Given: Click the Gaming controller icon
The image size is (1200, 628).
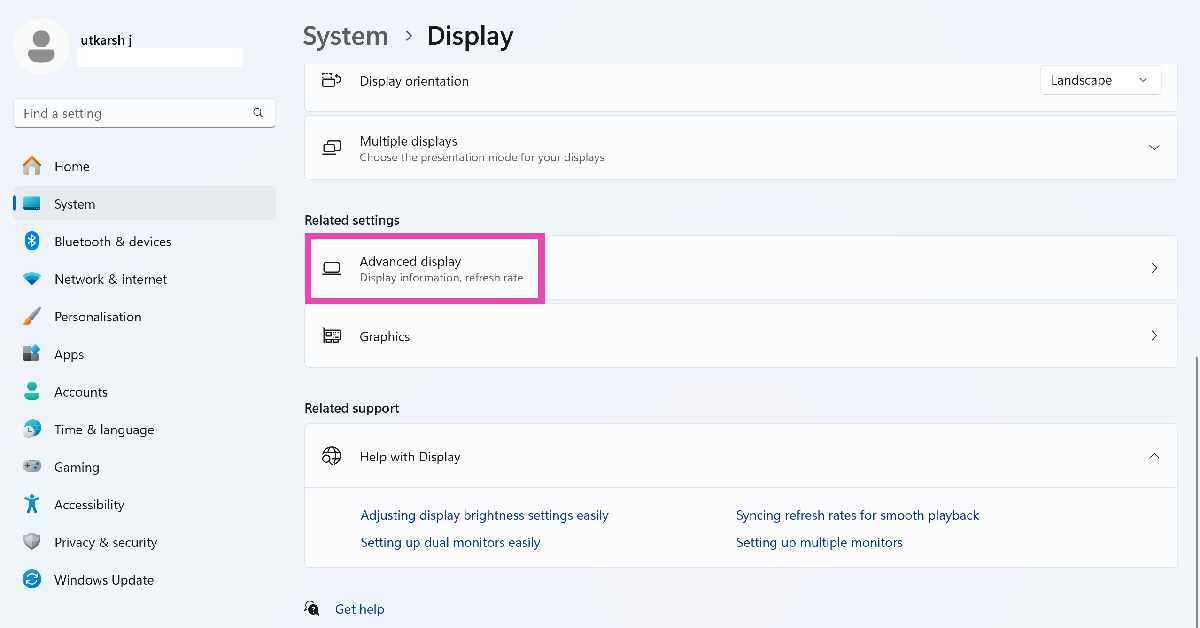Looking at the screenshot, I should click(x=32, y=467).
